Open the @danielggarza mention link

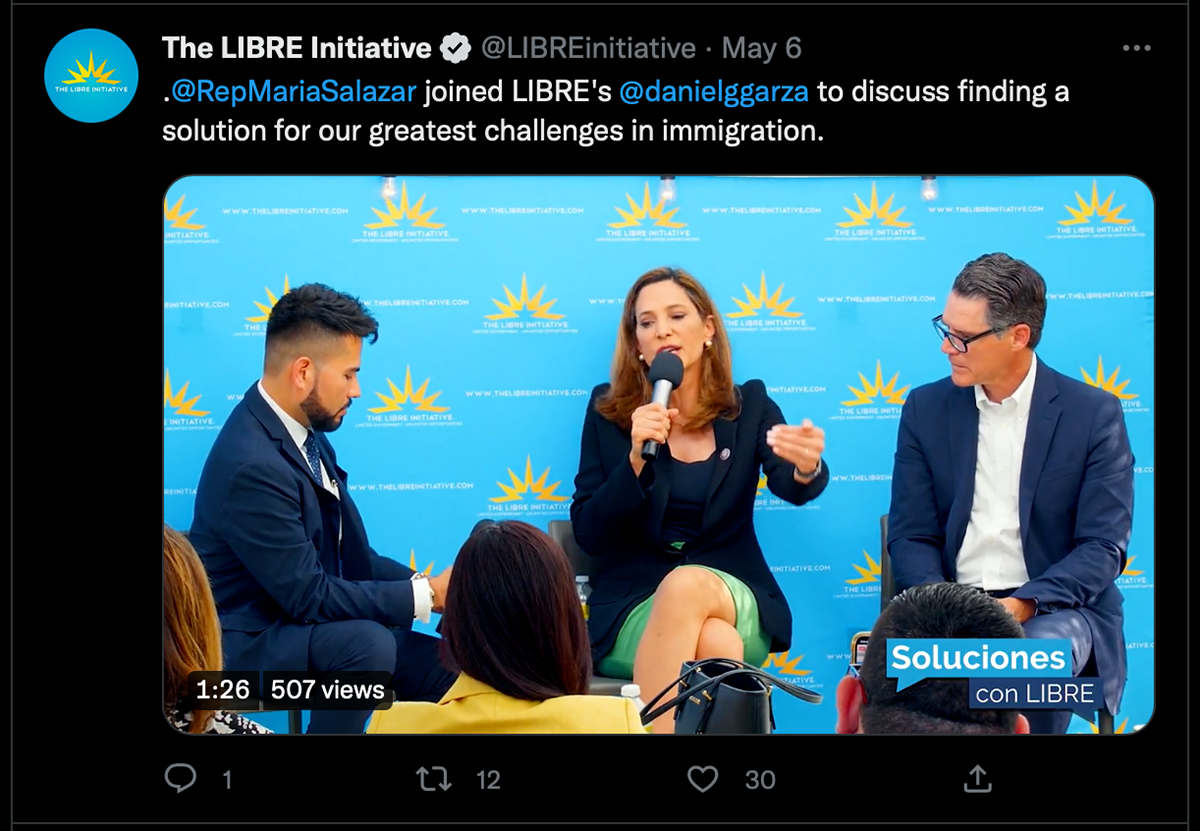point(714,92)
